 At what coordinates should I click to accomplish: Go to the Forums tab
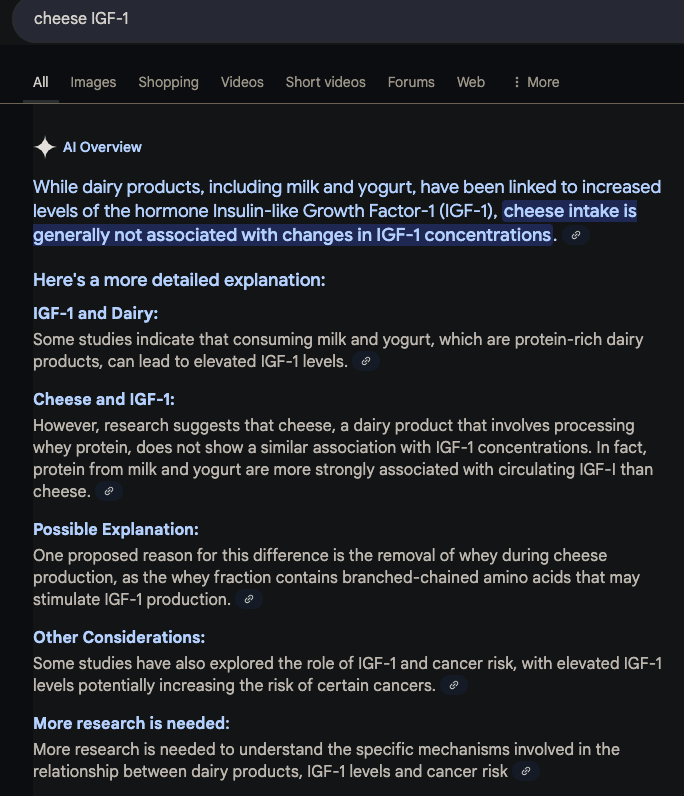(x=411, y=82)
